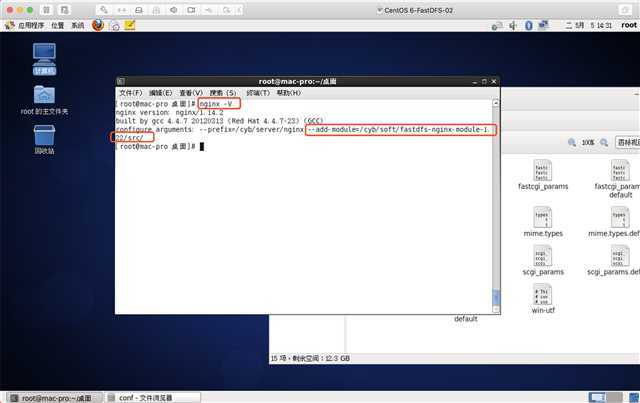Open the 回收站 trash desktop icon

coord(44,140)
